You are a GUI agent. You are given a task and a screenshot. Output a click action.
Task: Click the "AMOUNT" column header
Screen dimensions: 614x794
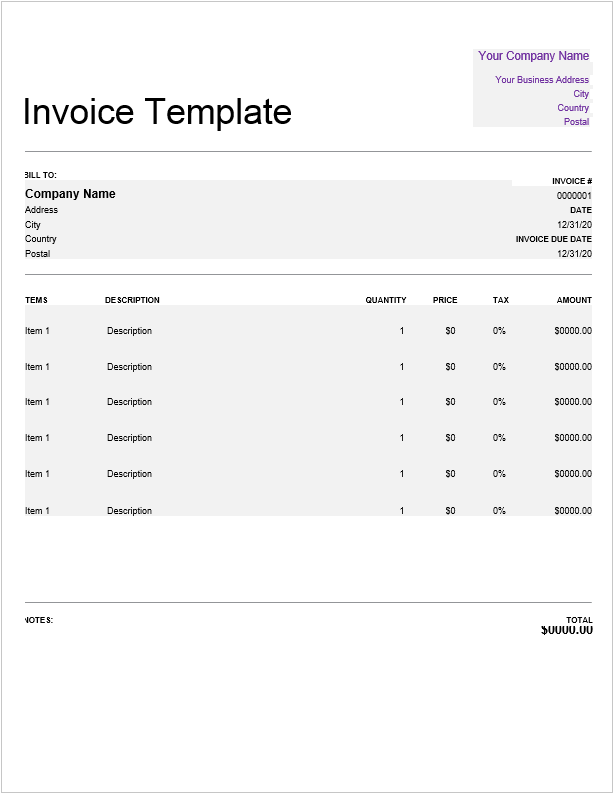tap(574, 300)
